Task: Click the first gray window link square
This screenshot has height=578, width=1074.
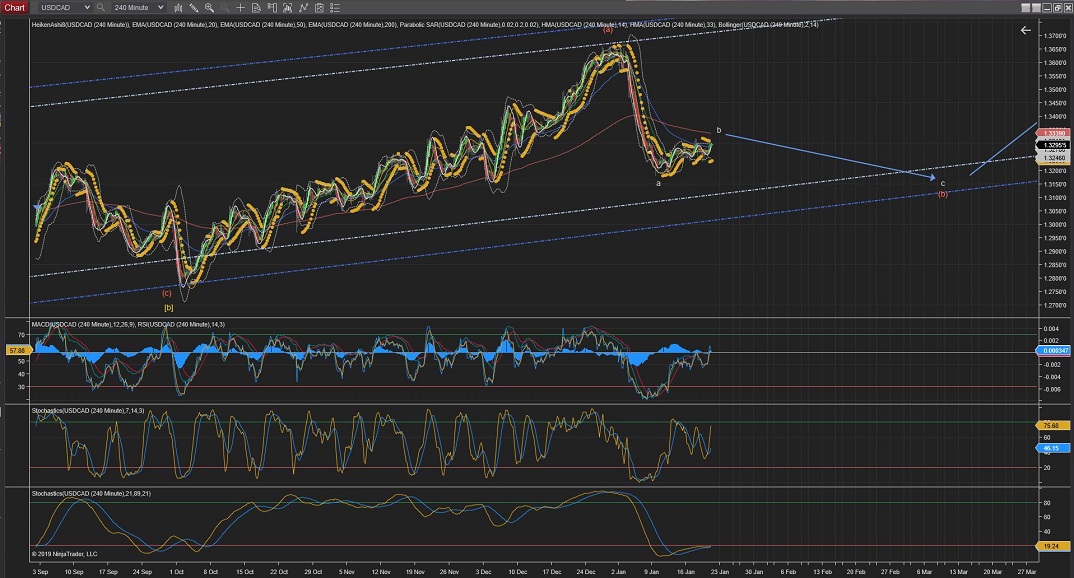Action: (1025, 8)
